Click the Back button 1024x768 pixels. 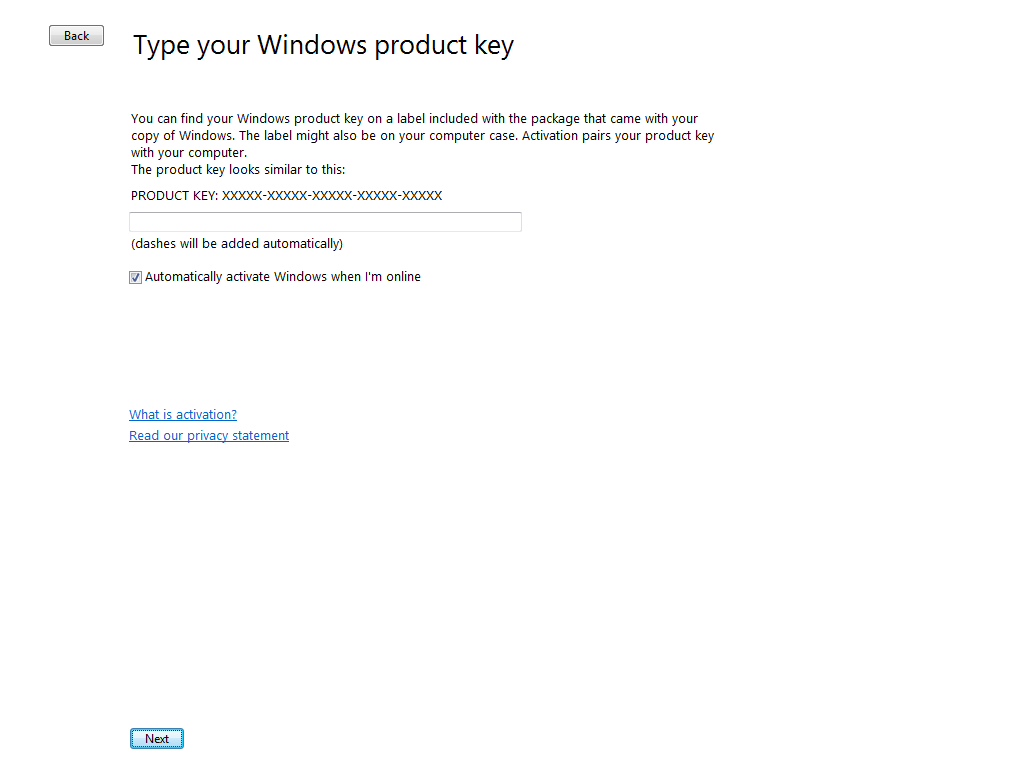[x=76, y=36]
